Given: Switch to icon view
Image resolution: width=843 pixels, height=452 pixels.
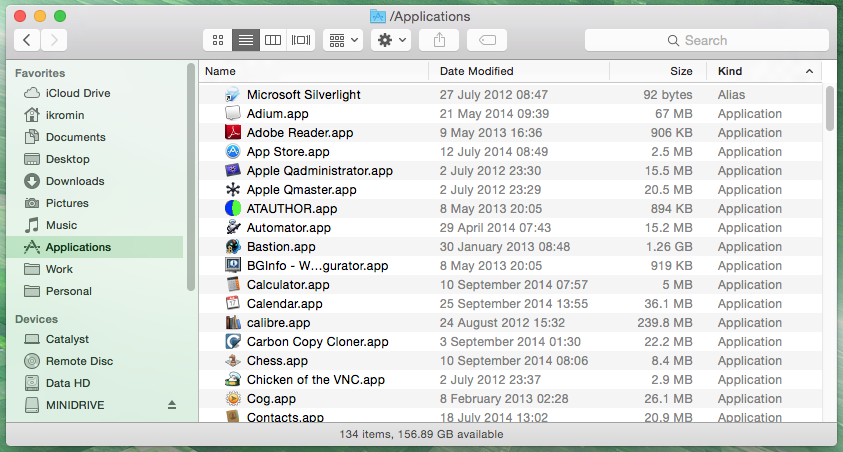Looking at the screenshot, I should pos(218,40).
